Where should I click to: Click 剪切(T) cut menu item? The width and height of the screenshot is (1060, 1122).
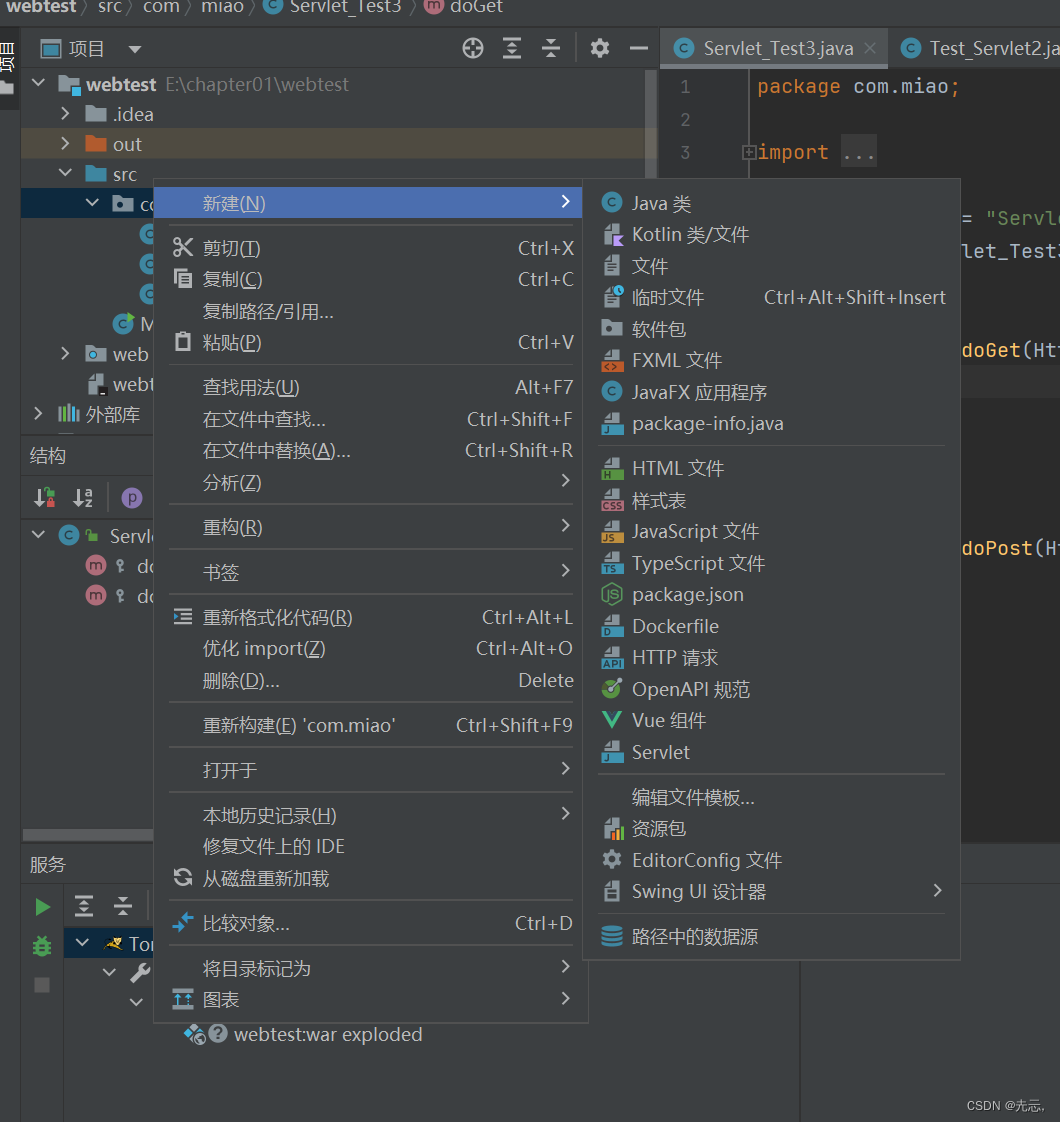point(371,248)
